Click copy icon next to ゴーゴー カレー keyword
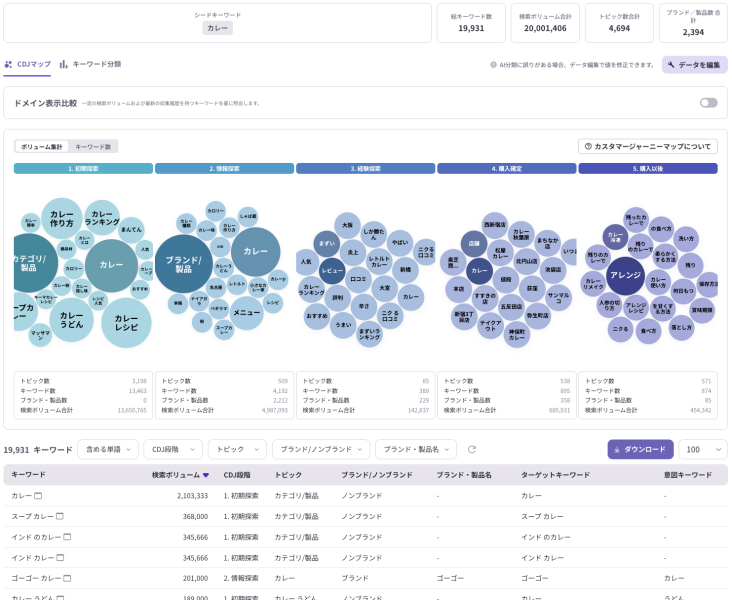This screenshot has height=600, width=732. [69, 578]
